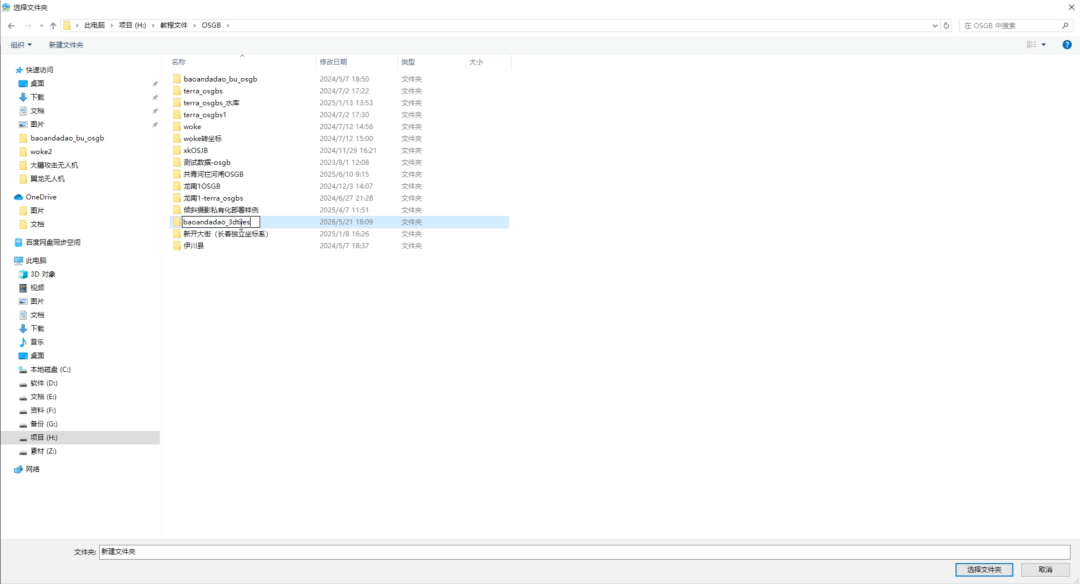Open the help question mark icon
The height and width of the screenshot is (584, 1080).
[x=1067, y=45]
